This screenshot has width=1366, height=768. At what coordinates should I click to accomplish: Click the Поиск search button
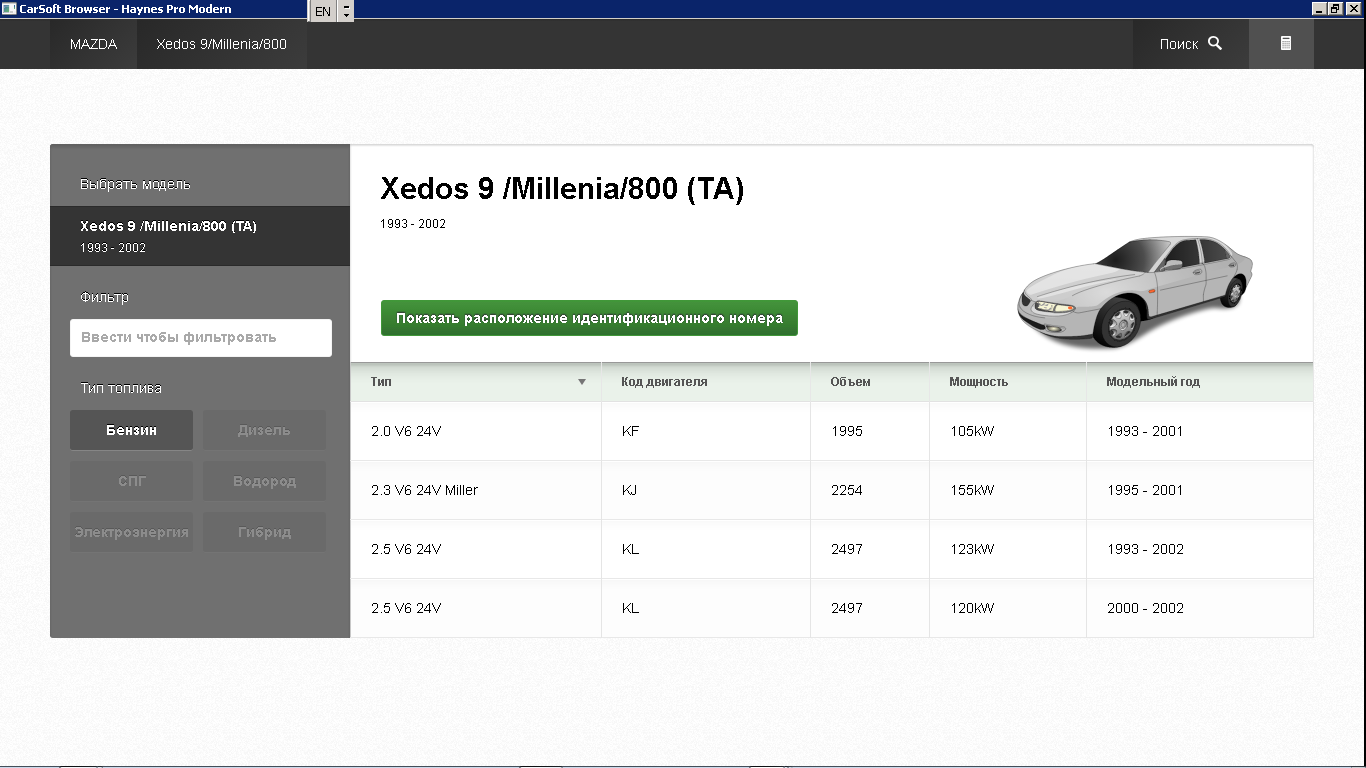point(1191,44)
